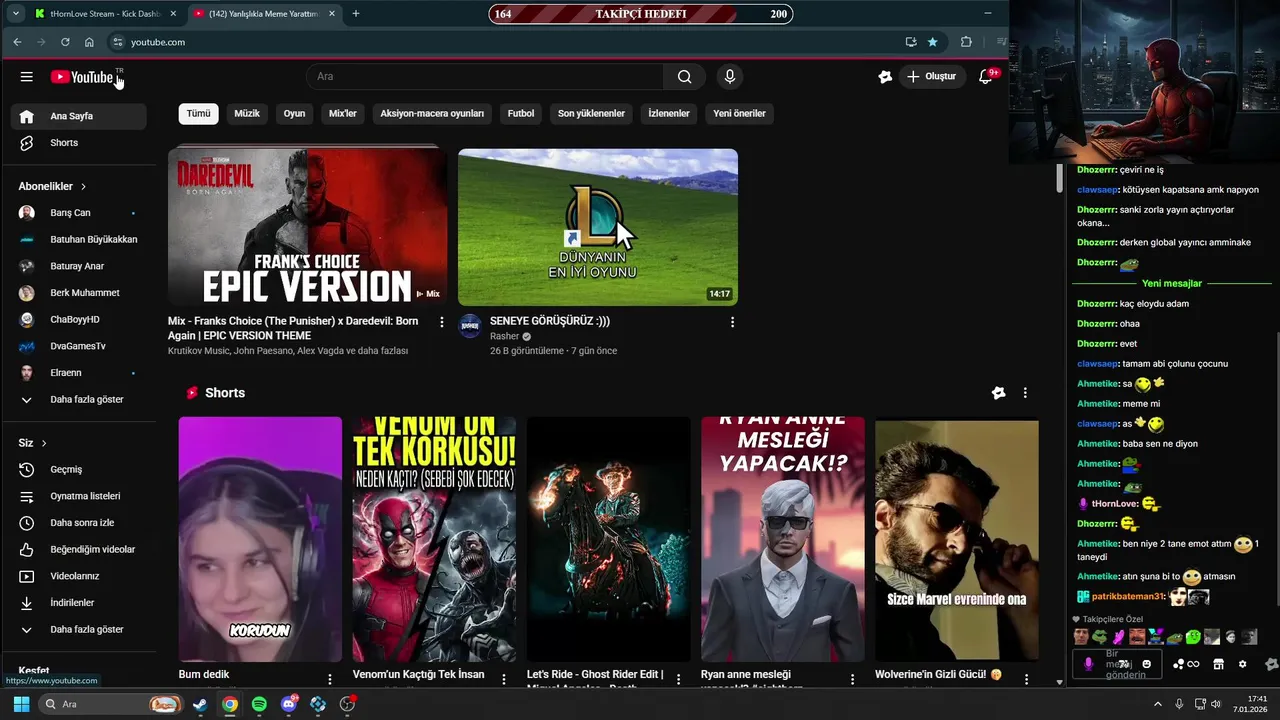
Task: Open Beğendiğim videolar list
Action: [79, 550]
